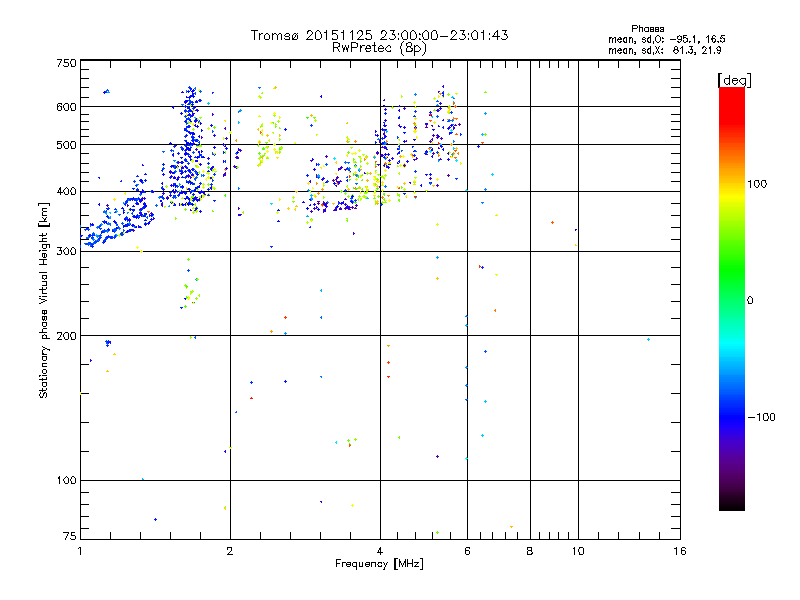
Task: Click the '[deg]' colorbar unit label
Action: [734, 80]
